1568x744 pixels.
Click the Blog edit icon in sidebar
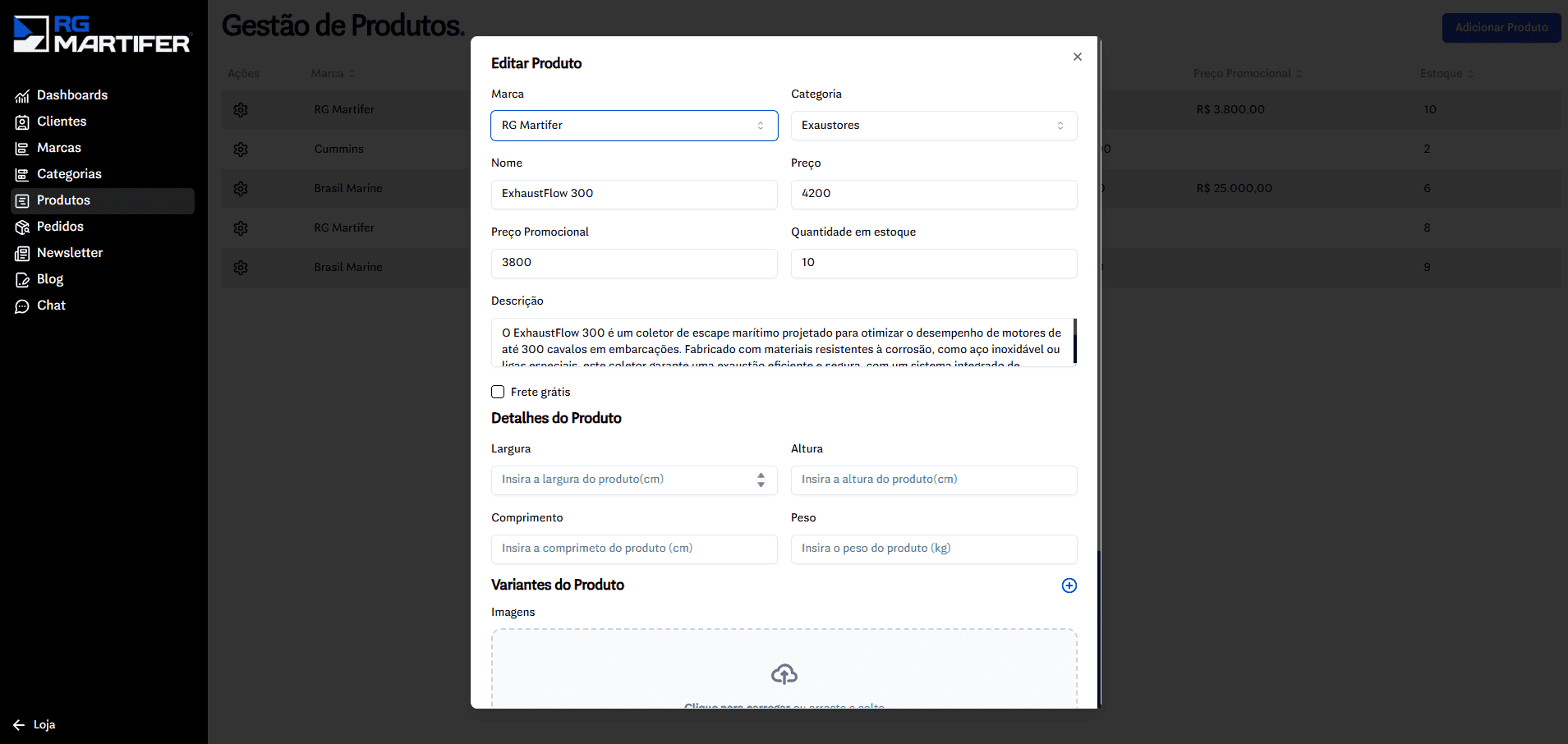click(x=22, y=280)
